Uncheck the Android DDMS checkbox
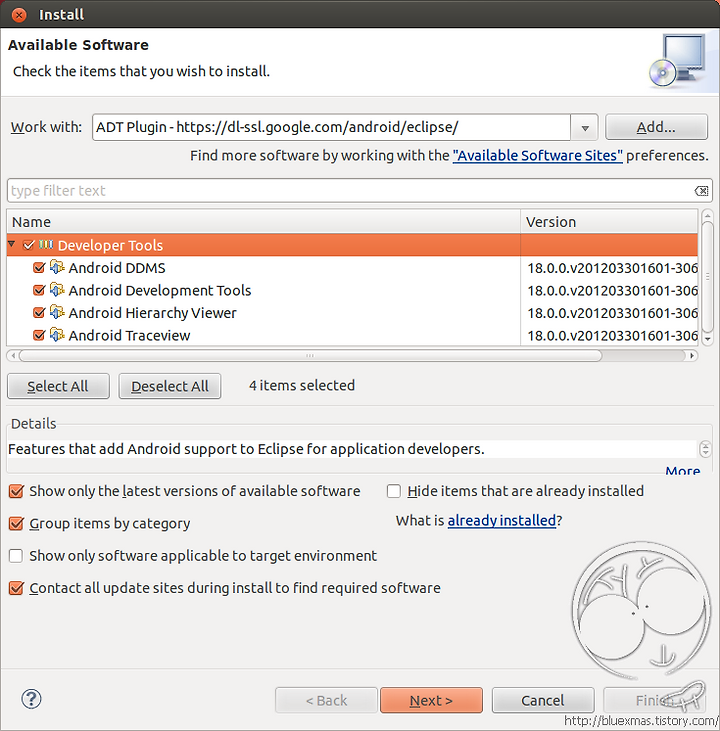This screenshot has width=720, height=731. [x=39, y=268]
